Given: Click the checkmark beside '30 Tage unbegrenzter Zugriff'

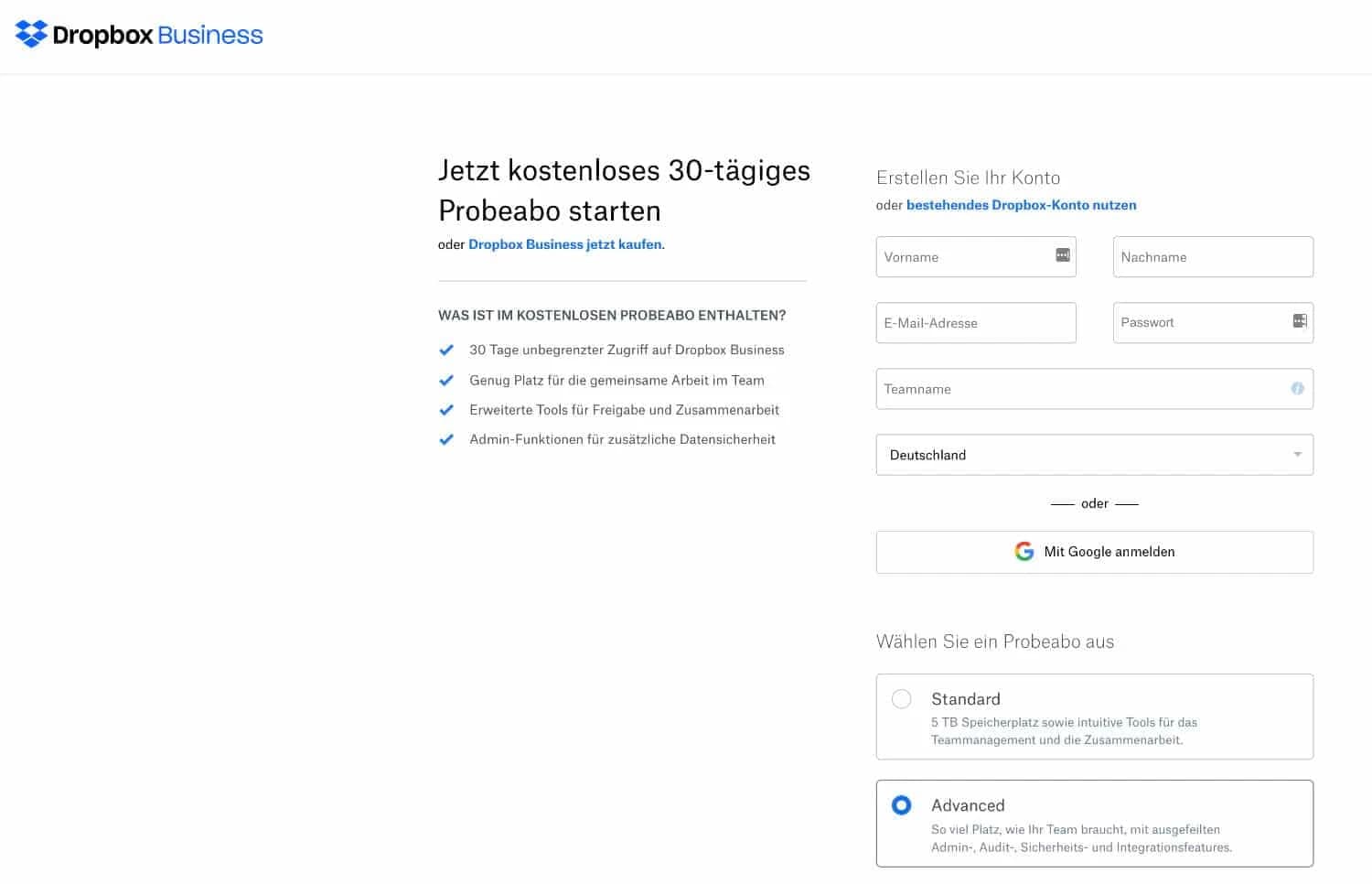Looking at the screenshot, I should click(x=447, y=349).
